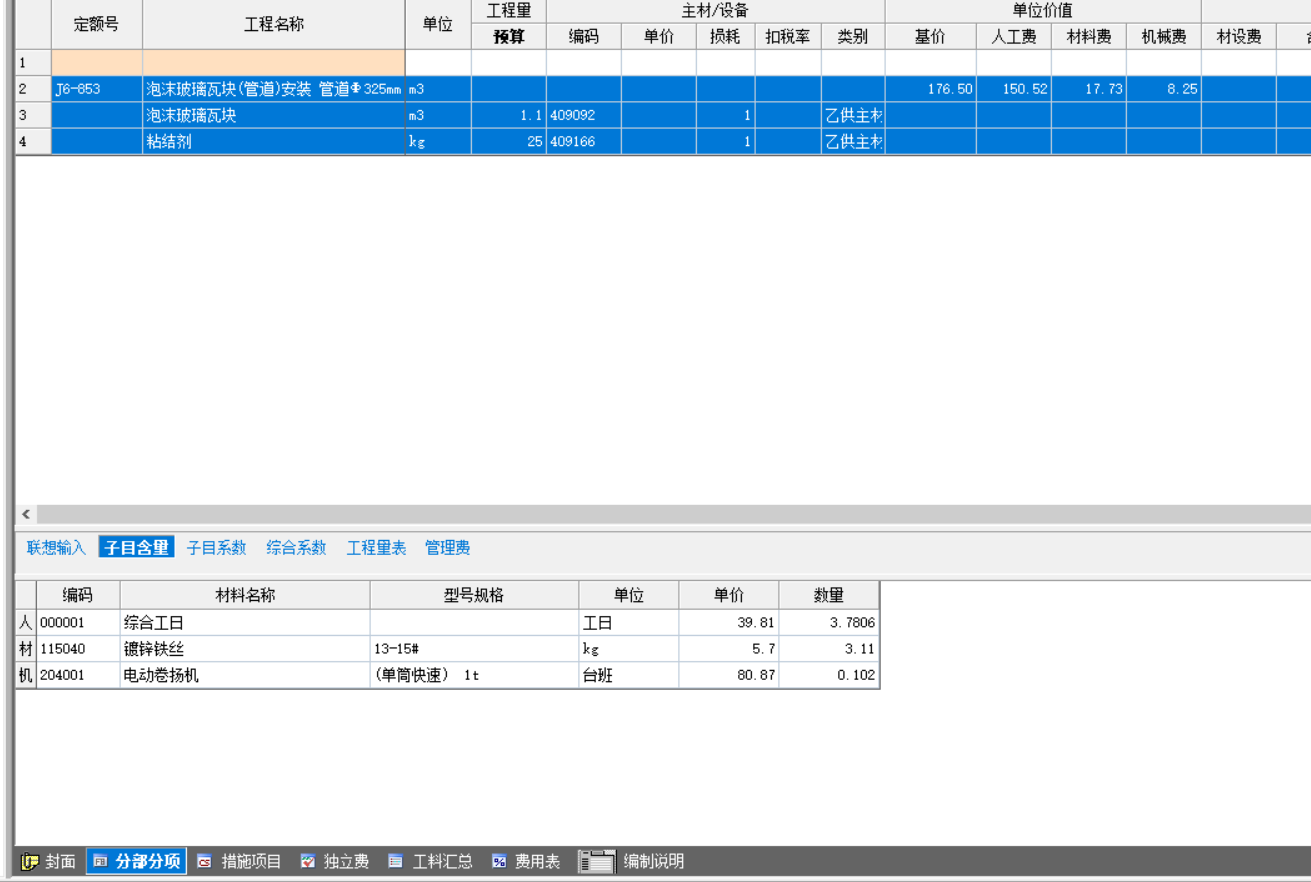1311x882 pixels.
Task: Click the 预算 column header
Action: [x=509, y=37]
